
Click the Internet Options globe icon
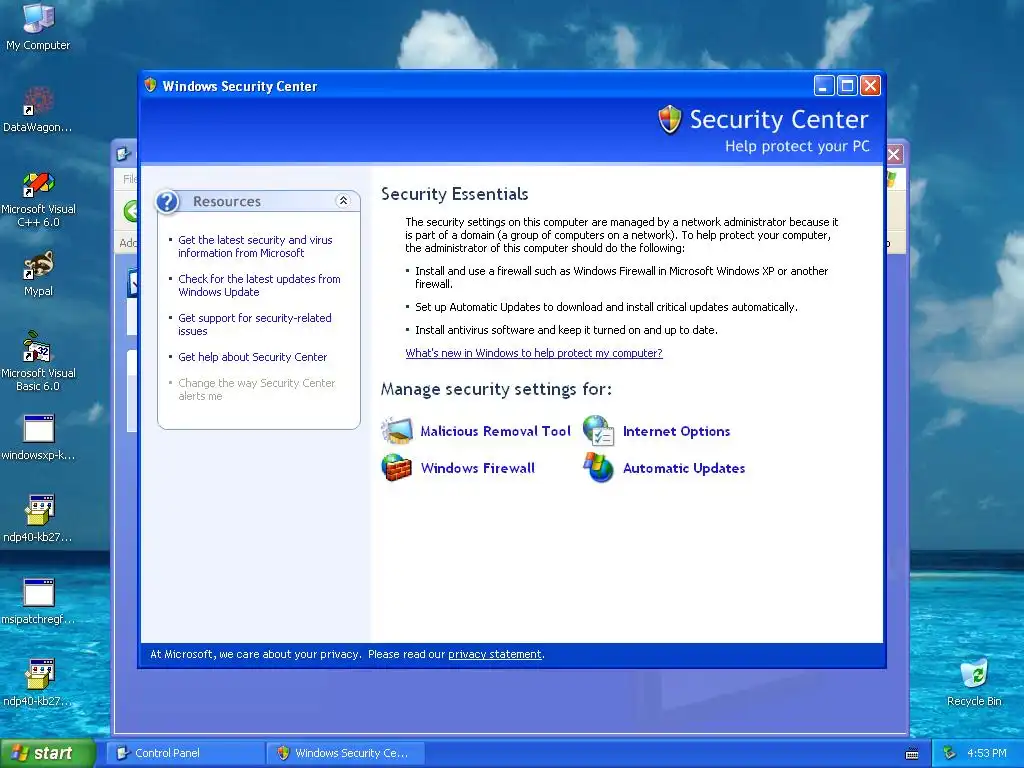[x=599, y=431]
